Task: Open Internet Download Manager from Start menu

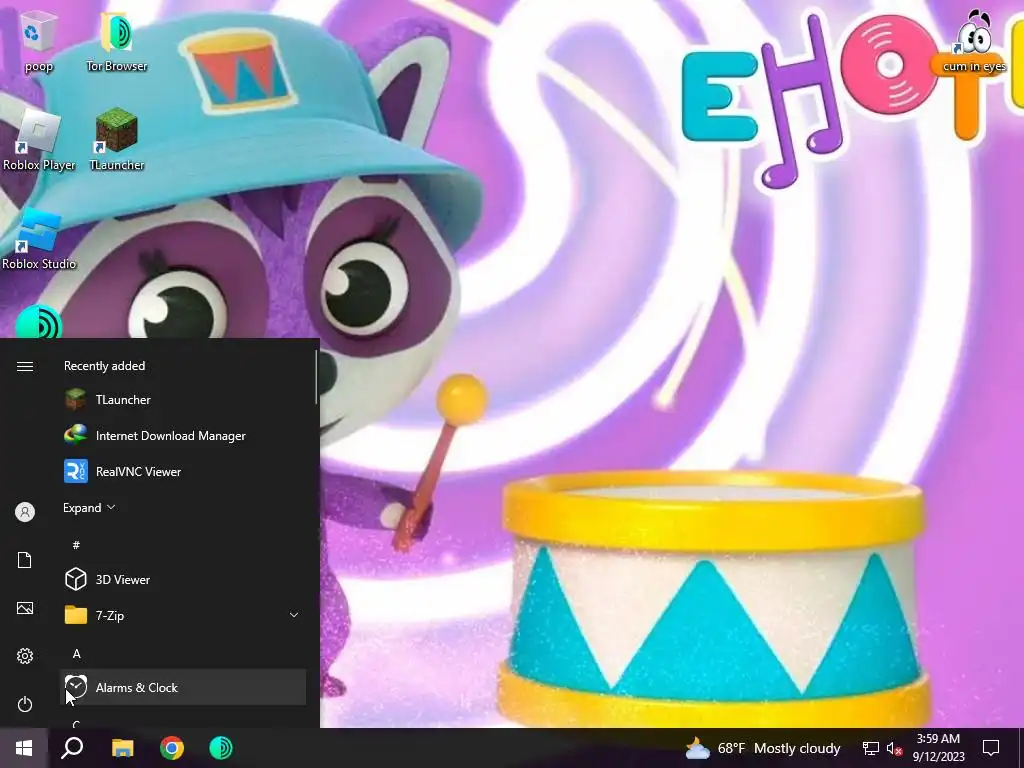Action: click(183, 436)
